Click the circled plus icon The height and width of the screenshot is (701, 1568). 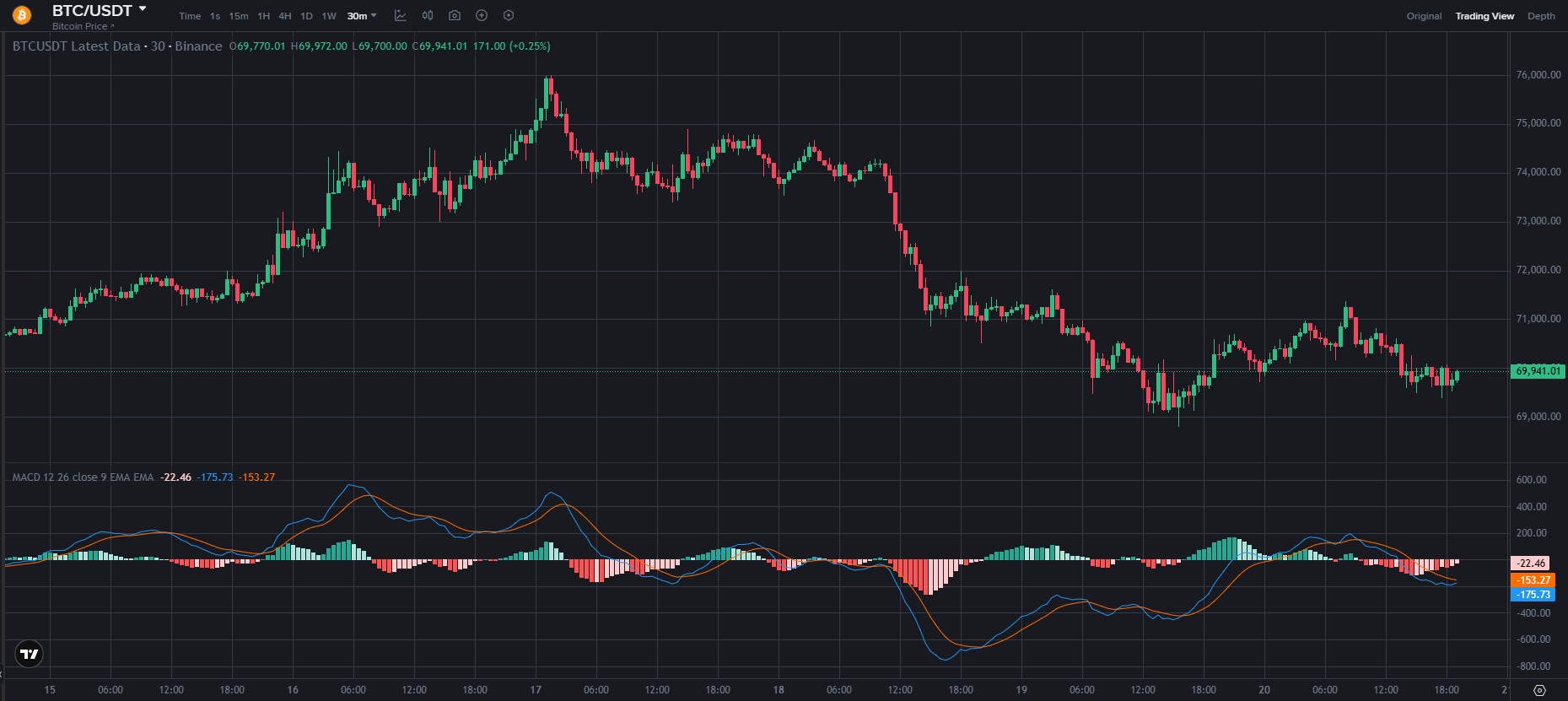coord(482,15)
